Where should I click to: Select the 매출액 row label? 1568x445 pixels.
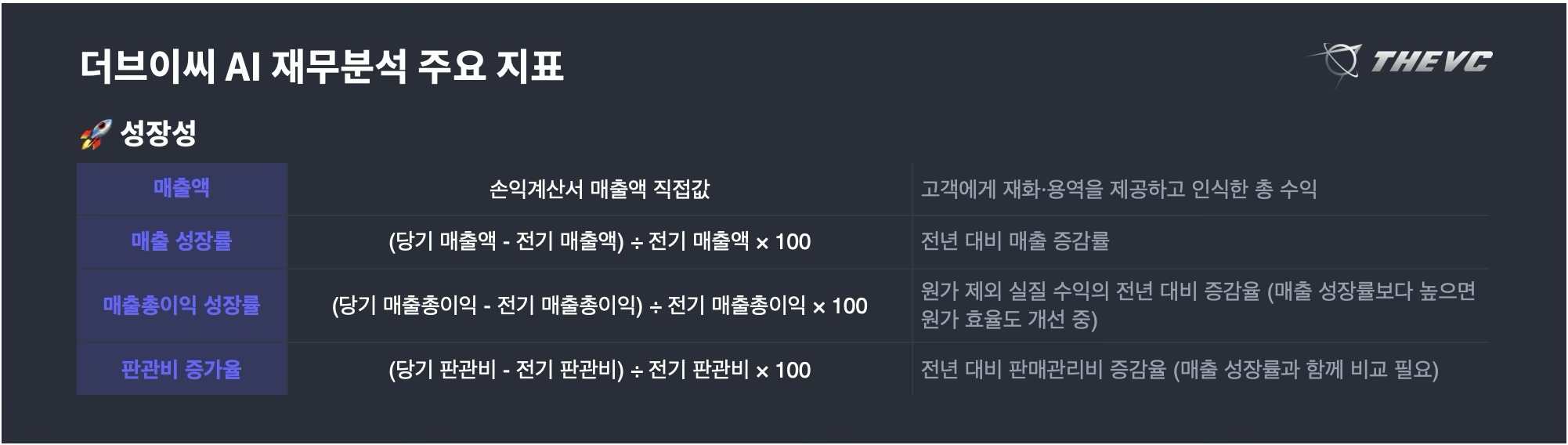coord(182,188)
